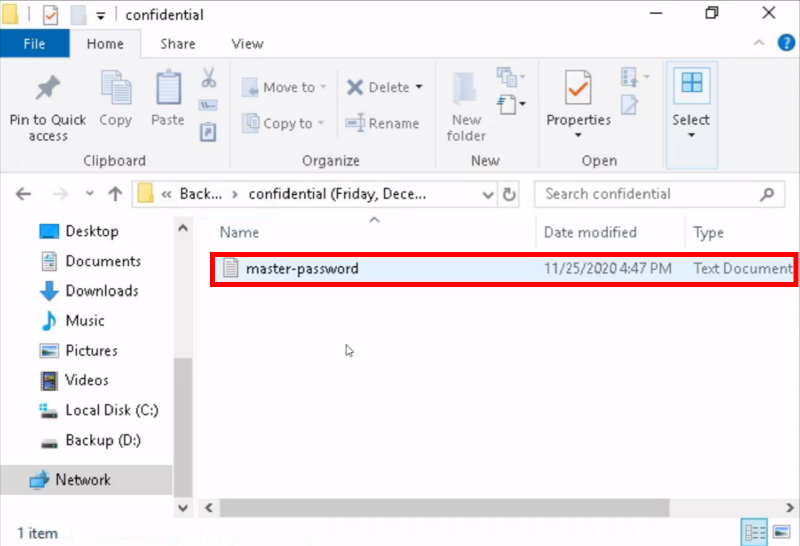Screen dimensions: 800x546
Task: Open the ribbon Help question mark
Action: [x=787, y=44]
